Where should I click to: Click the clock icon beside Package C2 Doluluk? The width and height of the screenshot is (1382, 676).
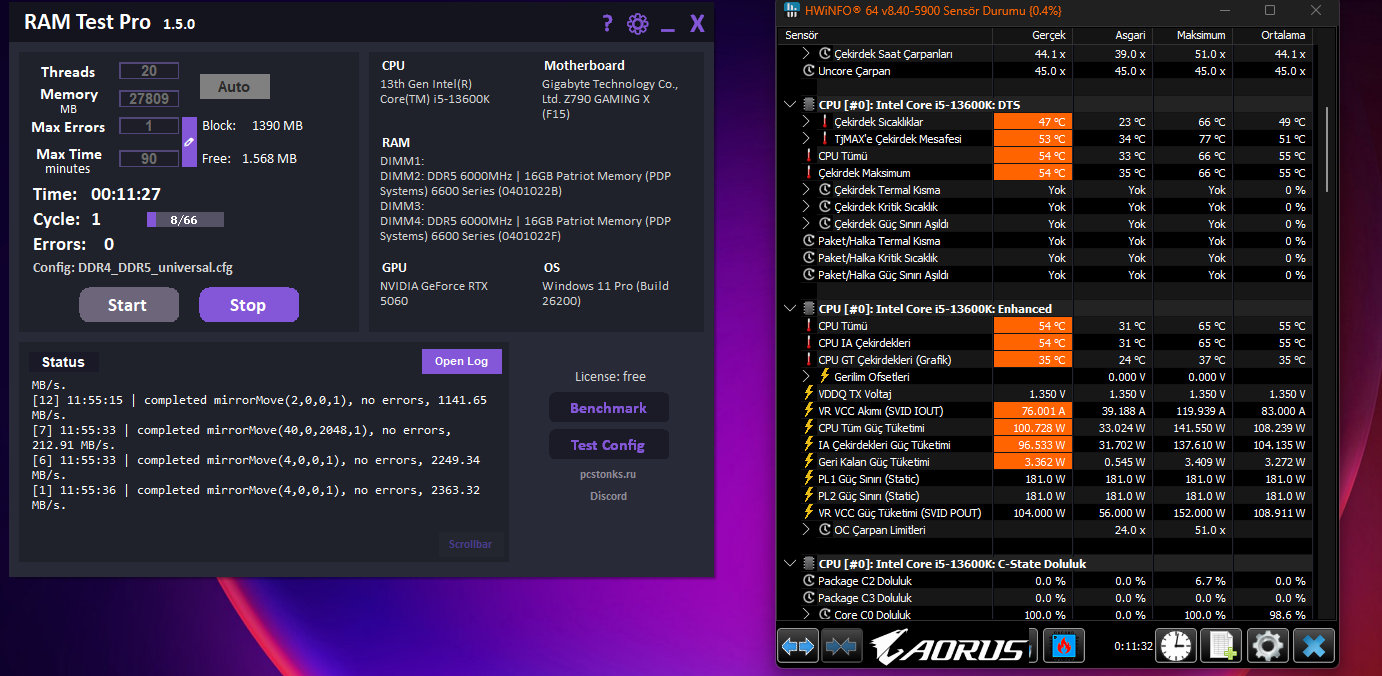(x=809, y=581)
